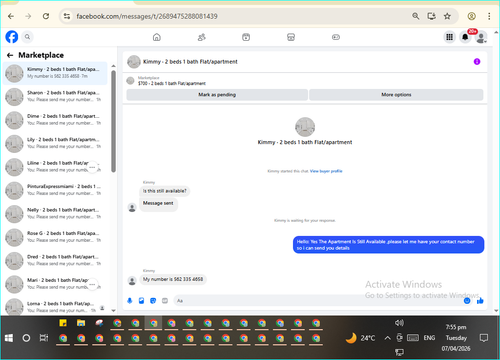
Task: Click Kimmy's large avatar in chat
Action: (305, 127)
